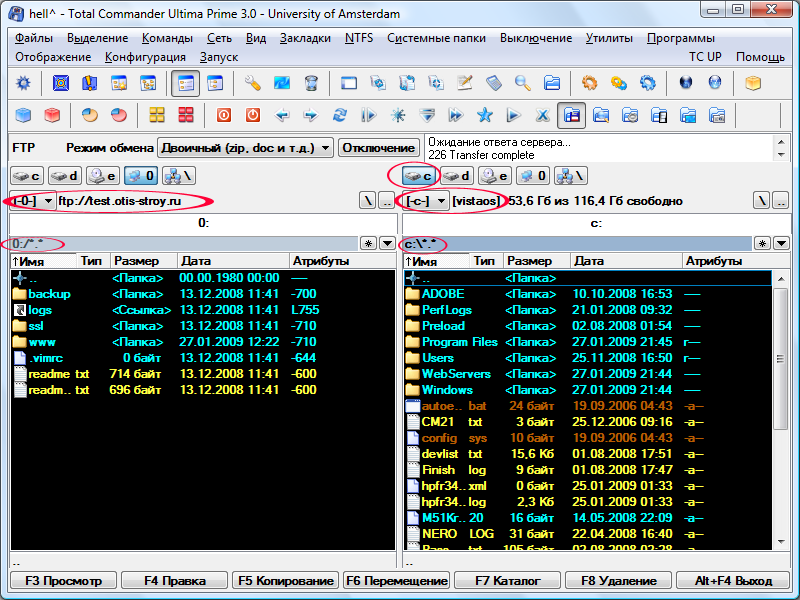Select network neighborhood button in right drive bar
This screenshot has width=800, height=600.
(571, 176)
